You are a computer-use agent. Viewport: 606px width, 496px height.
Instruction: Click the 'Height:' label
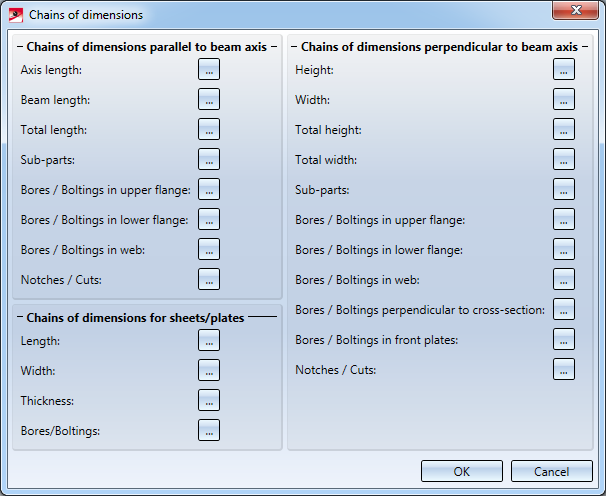click(x=315, y=70)
